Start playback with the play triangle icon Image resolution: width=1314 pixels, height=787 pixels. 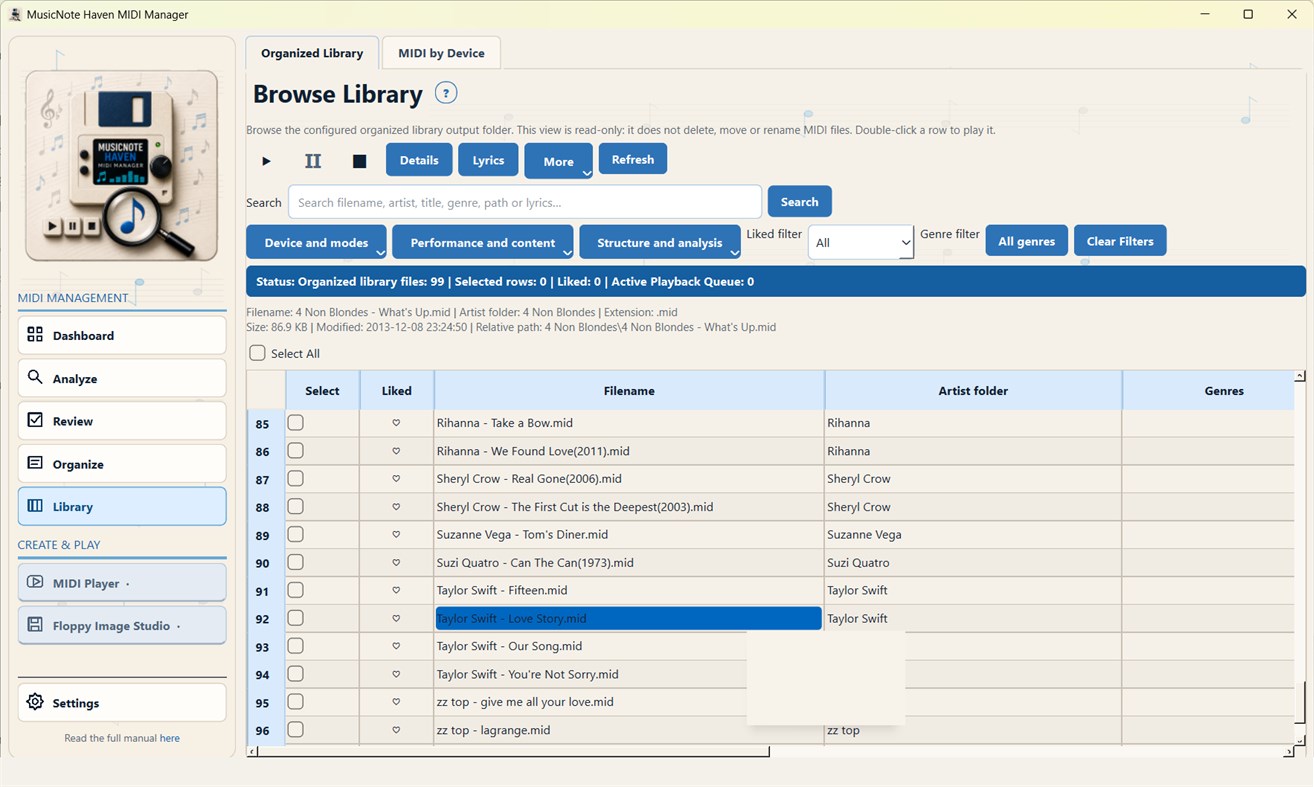click(266, 161)
